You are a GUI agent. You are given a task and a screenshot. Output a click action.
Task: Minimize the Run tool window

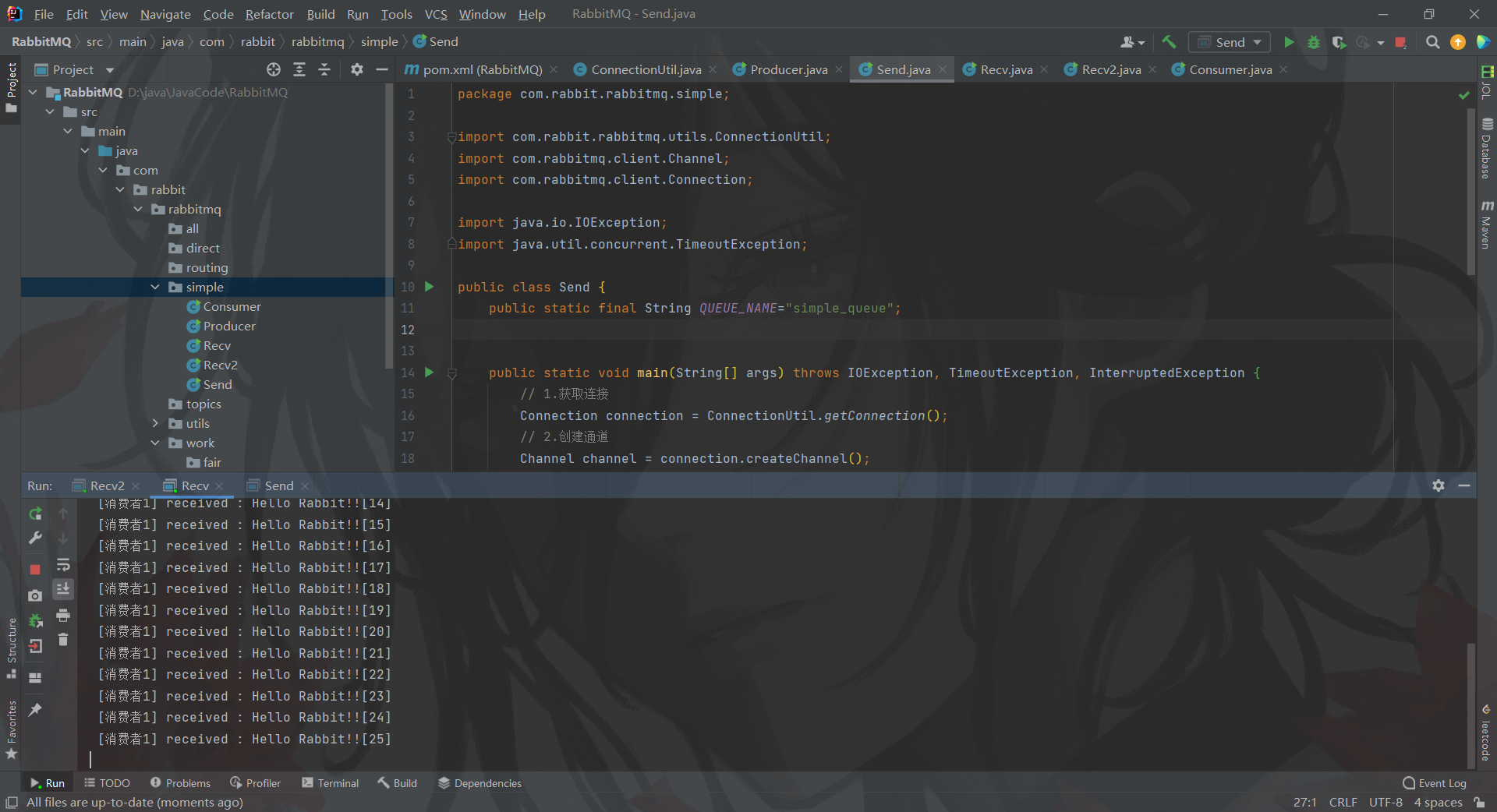[x=1464, y=485]
